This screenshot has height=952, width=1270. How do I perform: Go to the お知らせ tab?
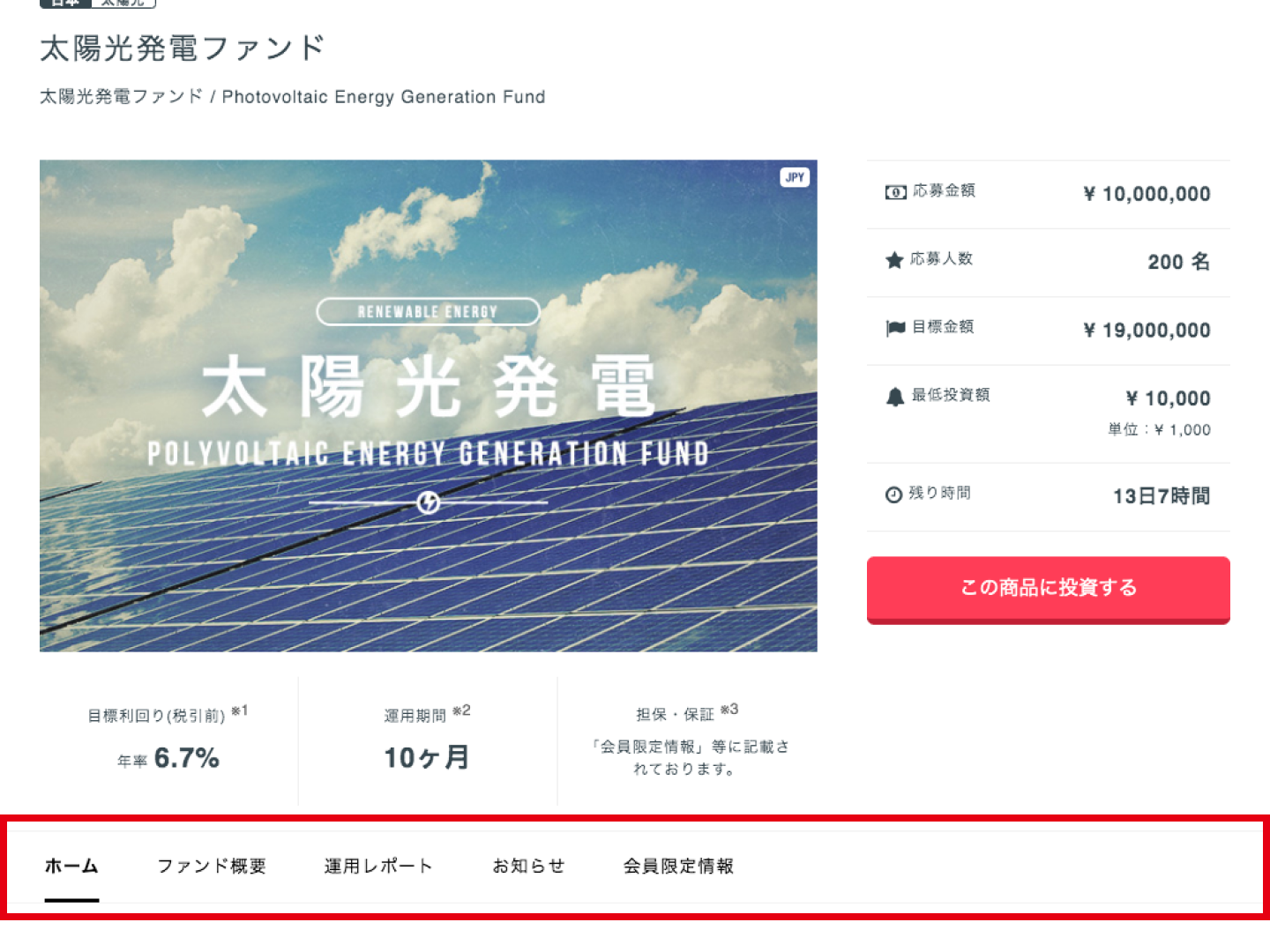coord(528,866)
